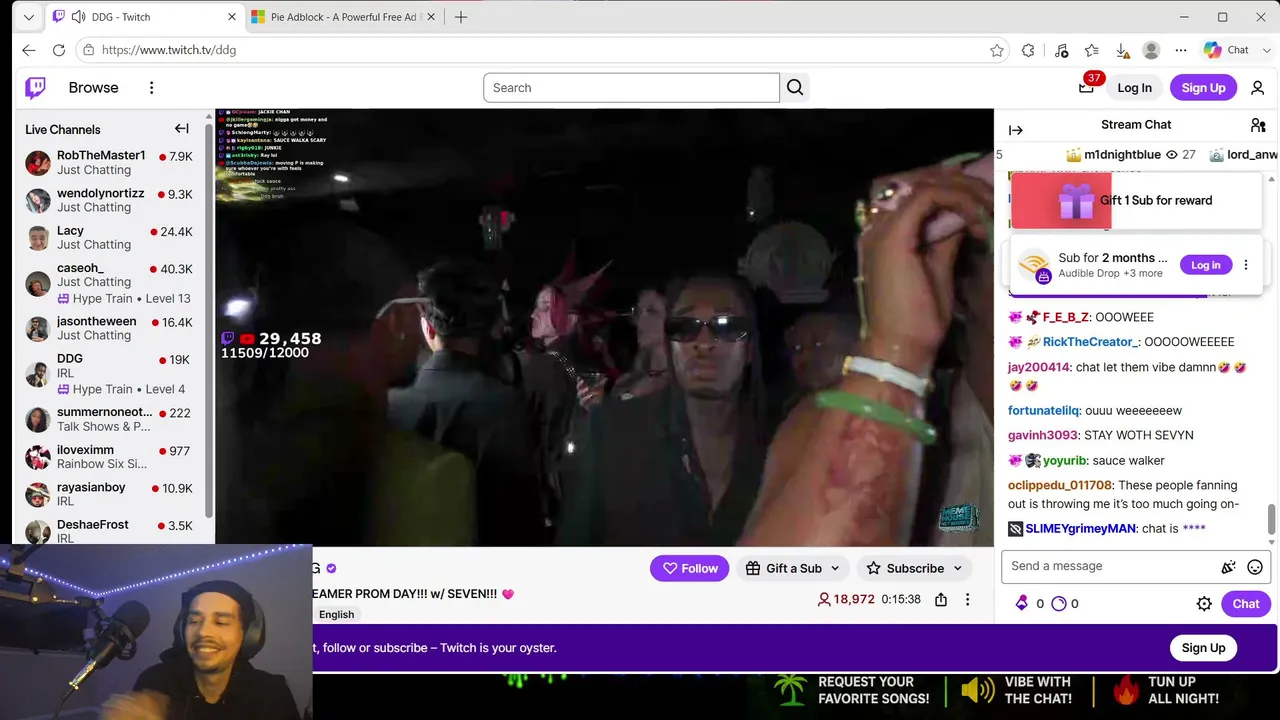1280x720 pixels.
Task: Click the Sign Up button in the header
Action: (1203, 88)
